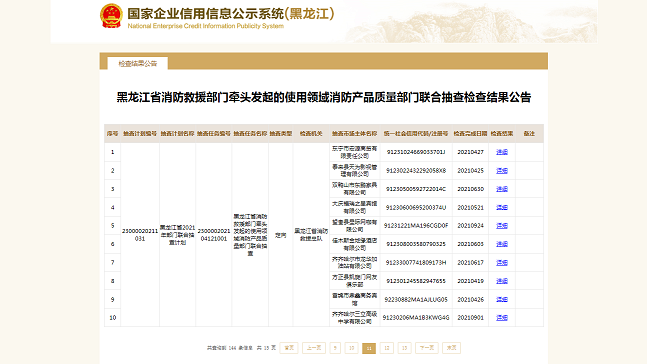Select the 检查结果公告 tab
The image size is (647, 364).
137,64
